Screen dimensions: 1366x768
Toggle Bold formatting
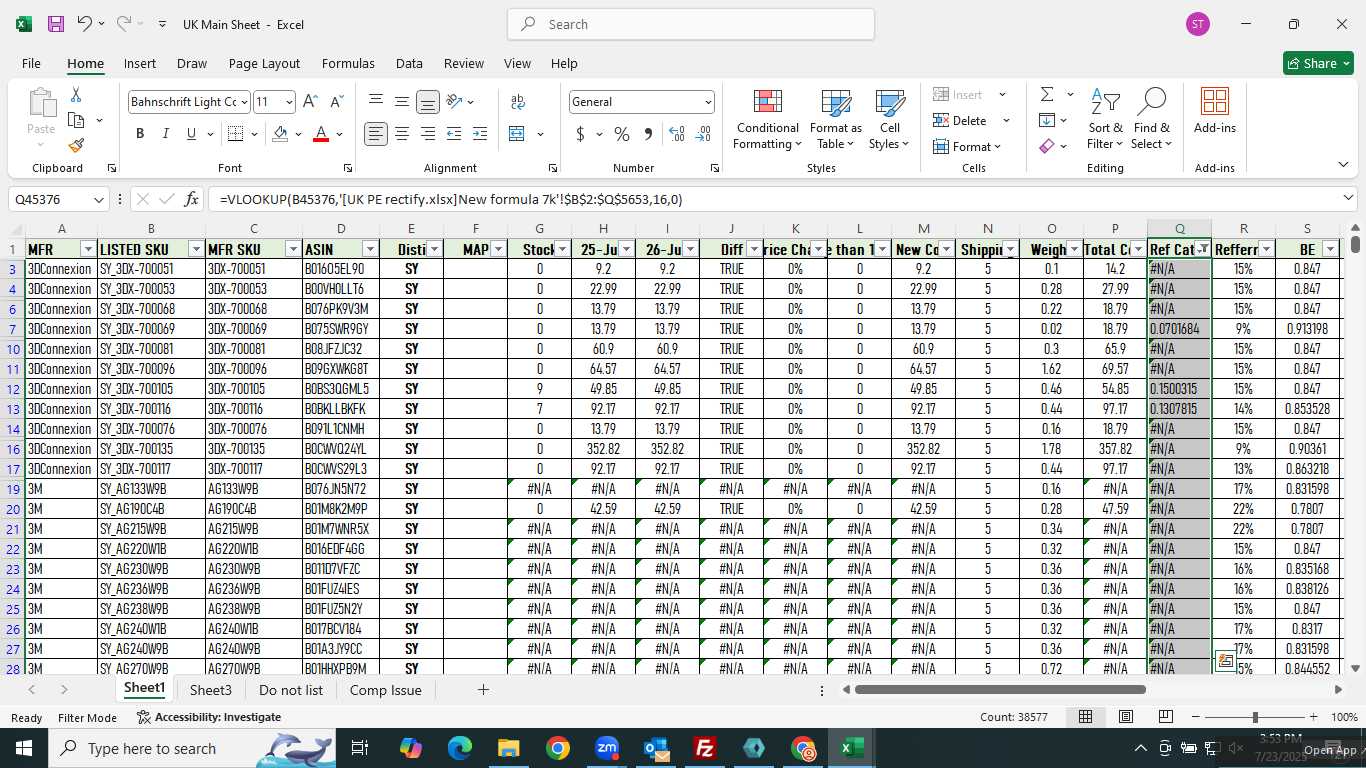140,134
